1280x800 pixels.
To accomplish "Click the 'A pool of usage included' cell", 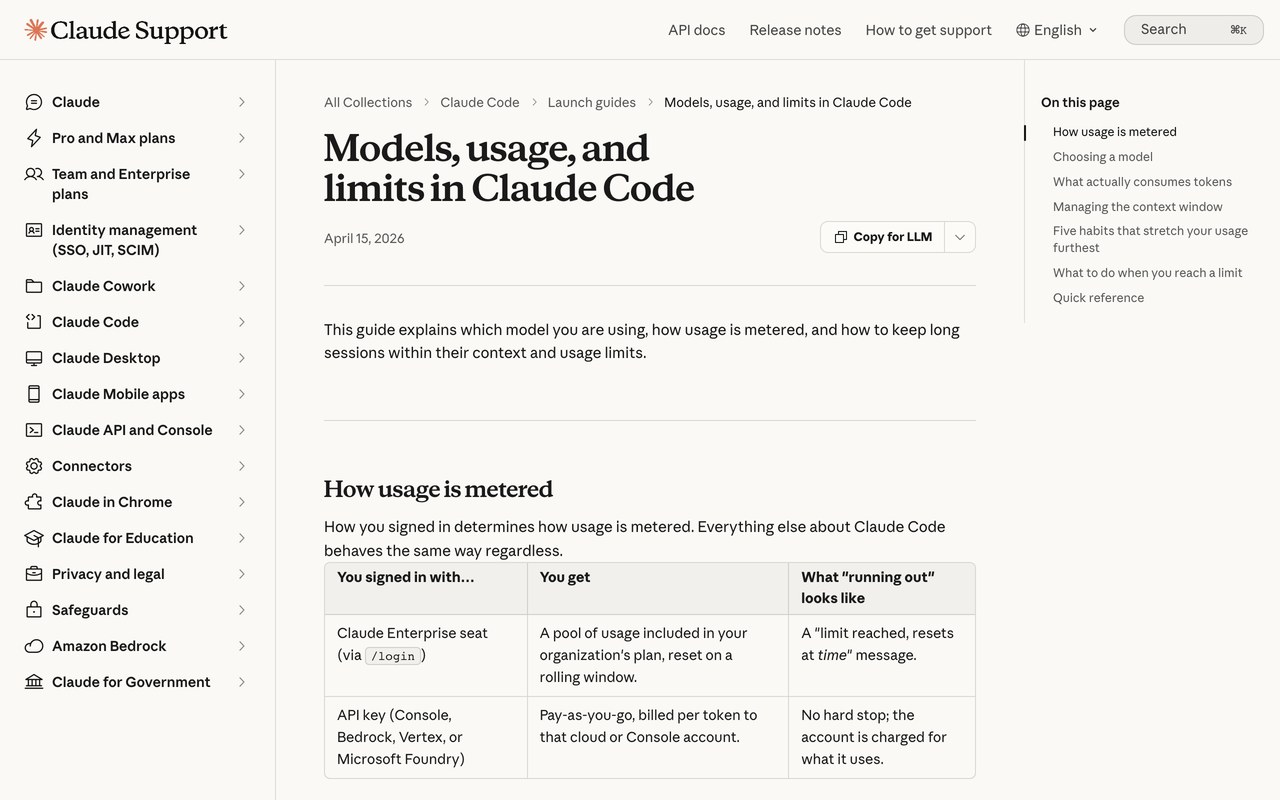I will pos(658,656).
